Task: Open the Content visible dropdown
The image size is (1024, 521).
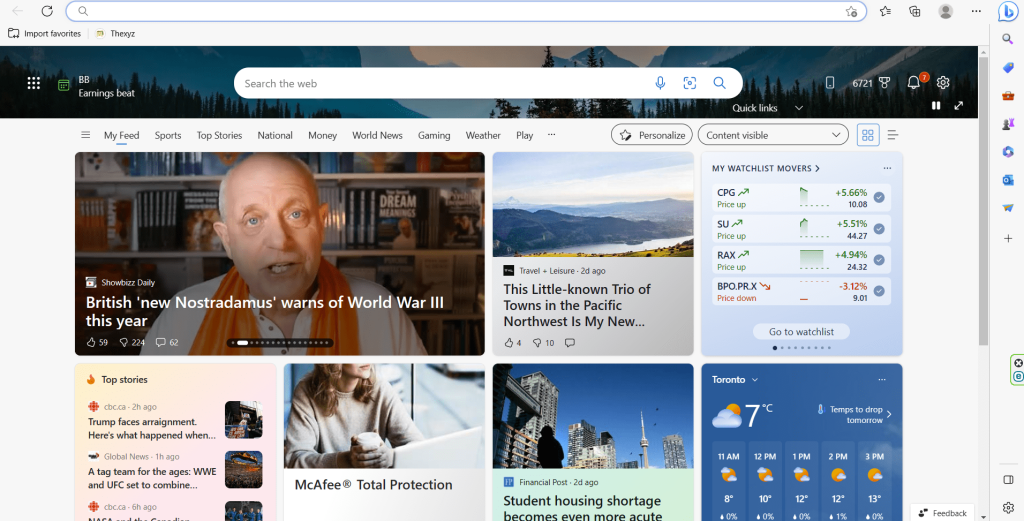Action: (773, 135)
